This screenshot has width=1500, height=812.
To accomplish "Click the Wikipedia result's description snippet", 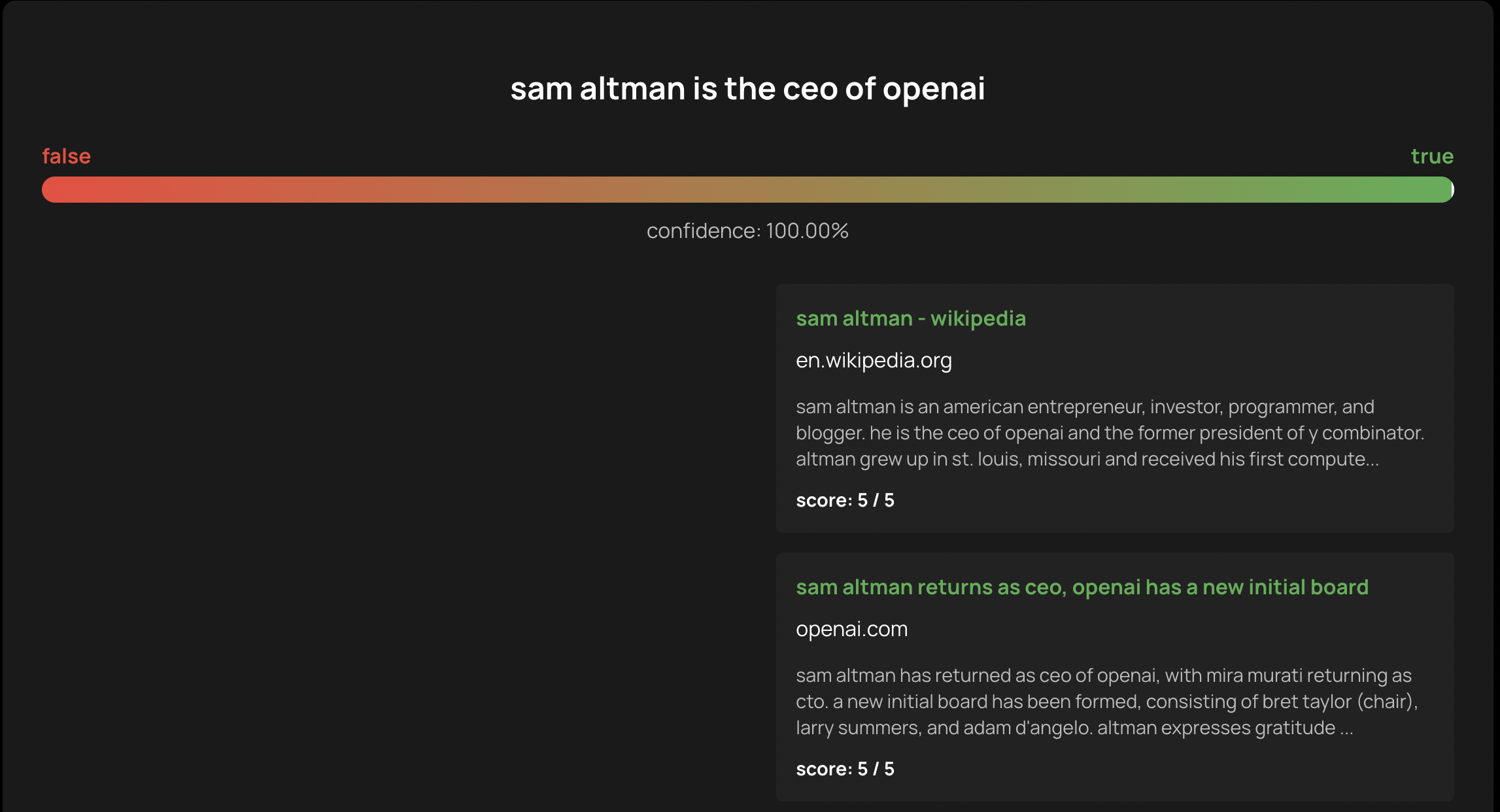I will click(x=1109, y=433).
